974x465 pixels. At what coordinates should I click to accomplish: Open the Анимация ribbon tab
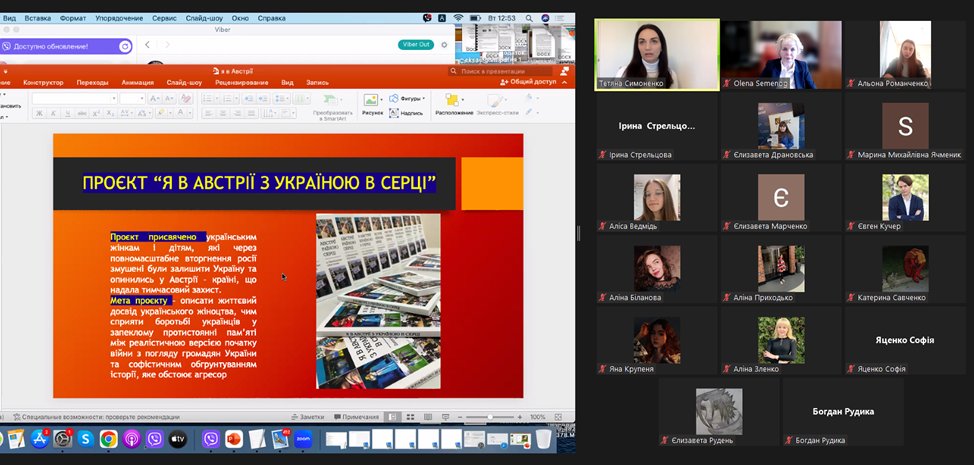137,83
